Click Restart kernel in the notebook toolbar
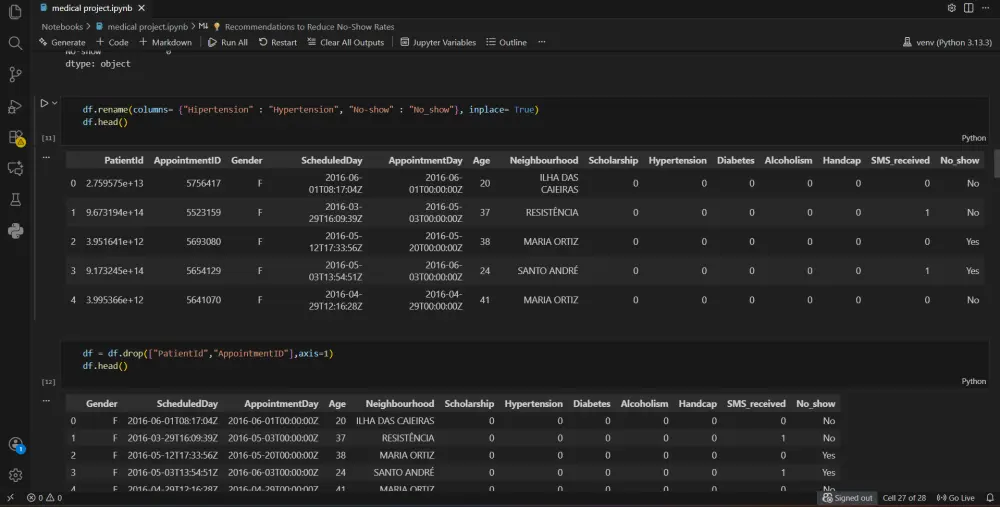1000x507 pixels. (x=278, y=43)
